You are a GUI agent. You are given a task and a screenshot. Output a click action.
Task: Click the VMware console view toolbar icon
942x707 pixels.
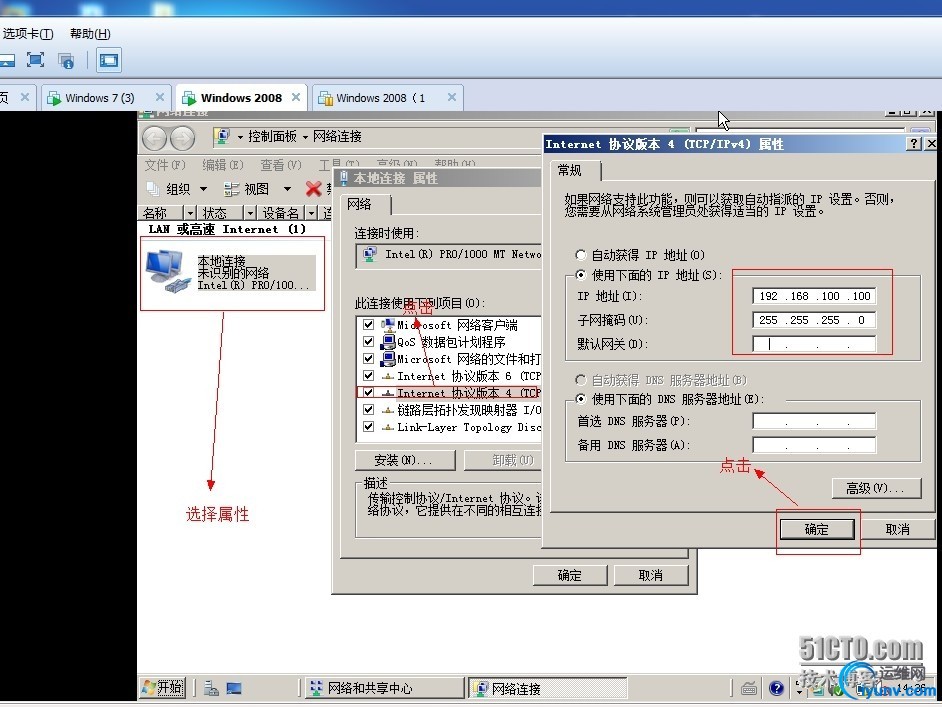[x=109, y=60]
